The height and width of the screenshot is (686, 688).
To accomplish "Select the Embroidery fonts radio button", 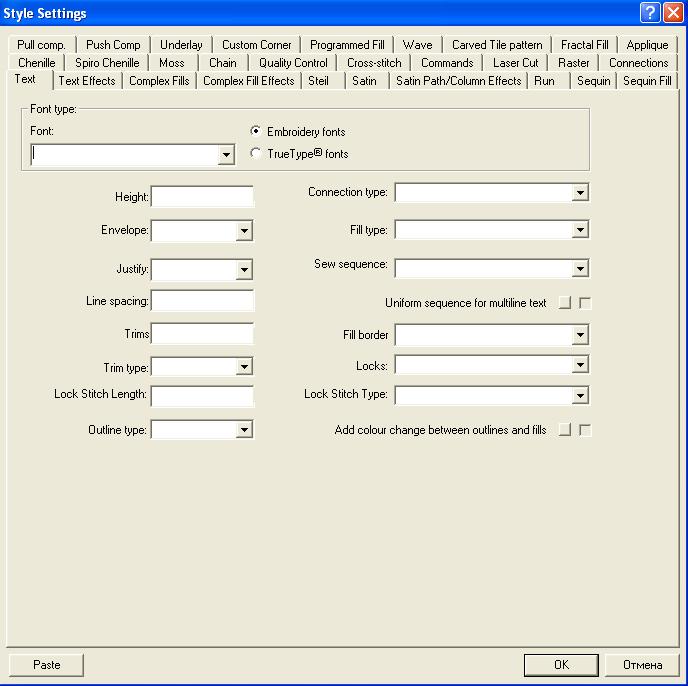I will pos(256,132).
